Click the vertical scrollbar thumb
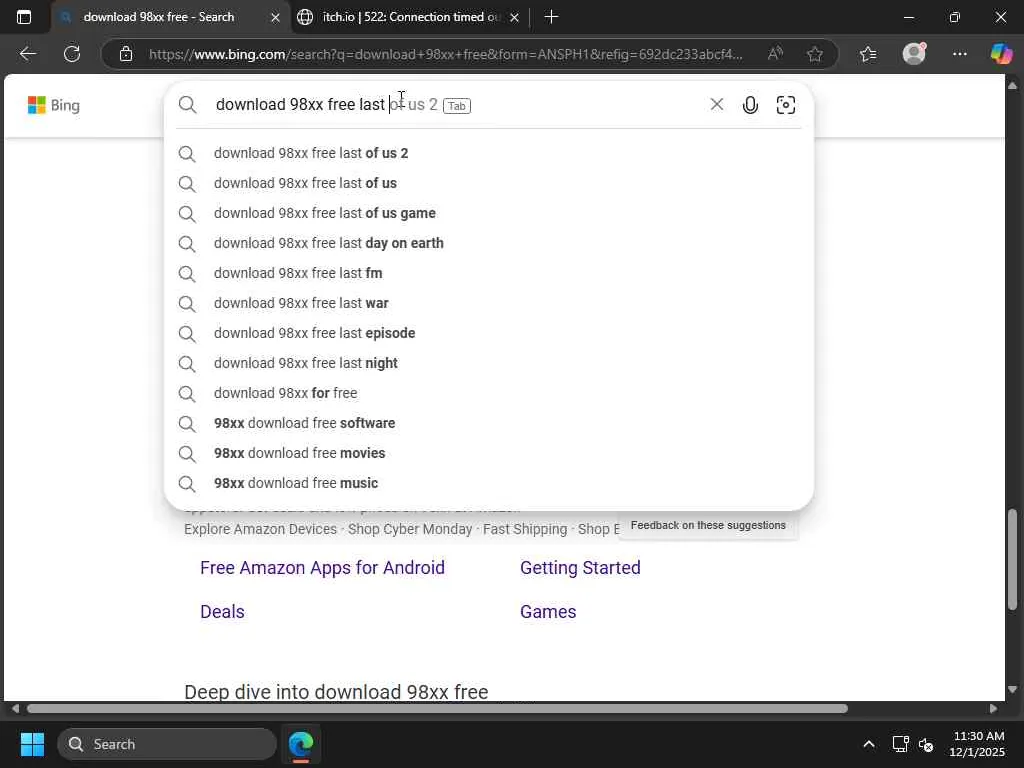Image resolution: width=1024 pixels, height=768 pixels. point(1012,560)
